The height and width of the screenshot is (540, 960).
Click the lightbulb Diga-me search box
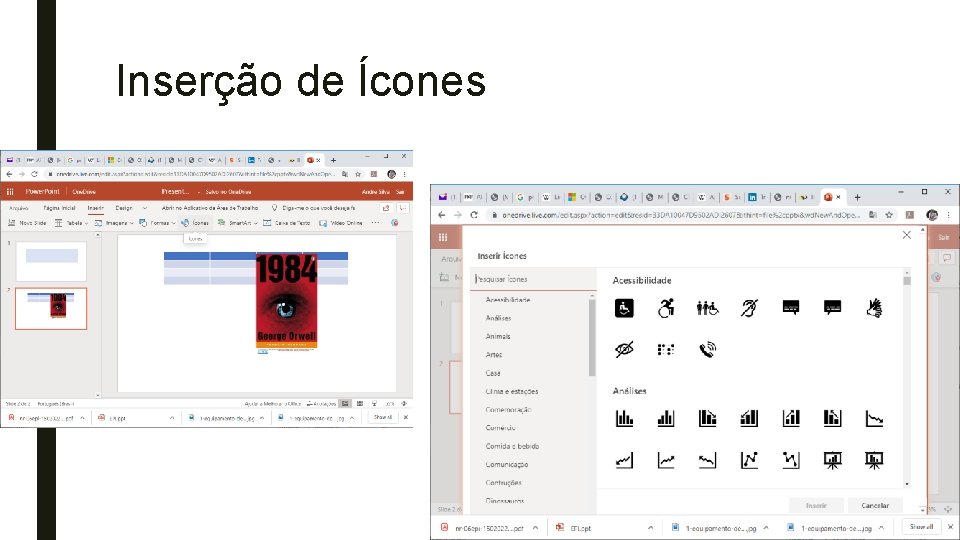click(x=313, y=208)
